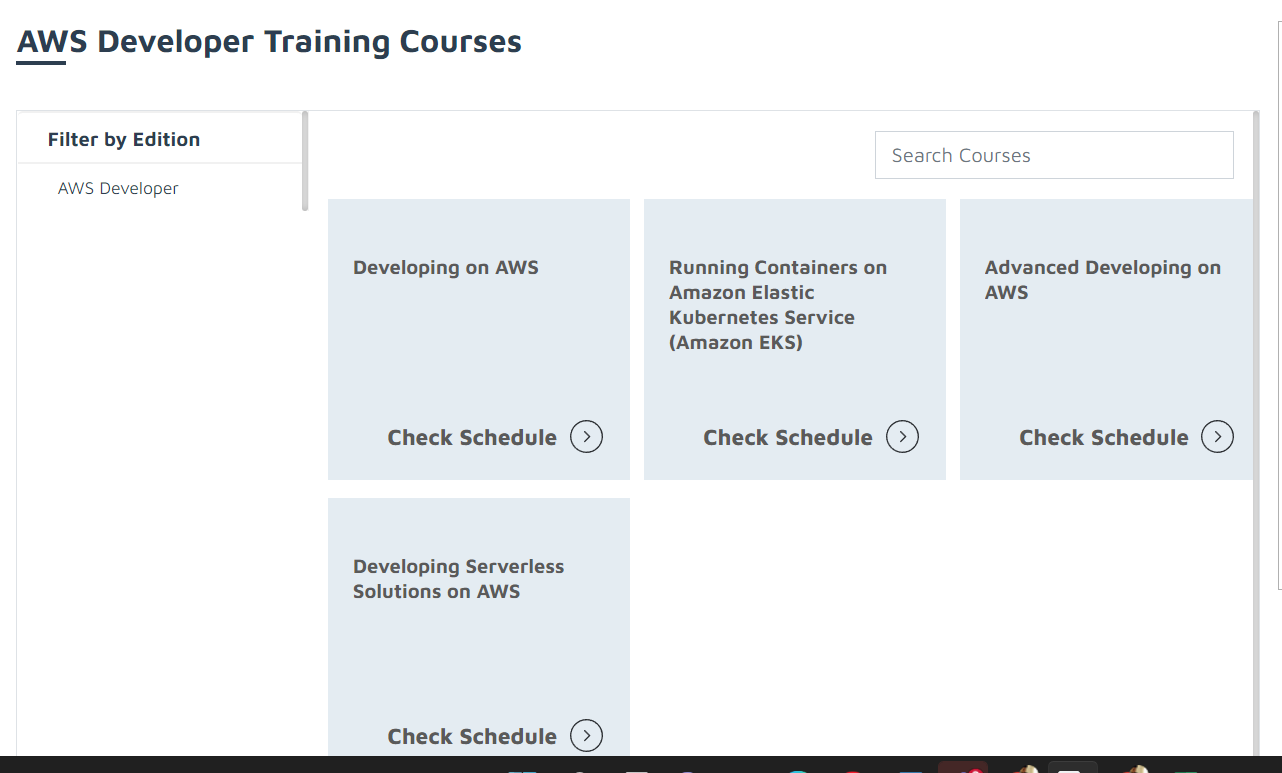
Task: Select the Developing on AWS course title
Action: pos(446,268)
